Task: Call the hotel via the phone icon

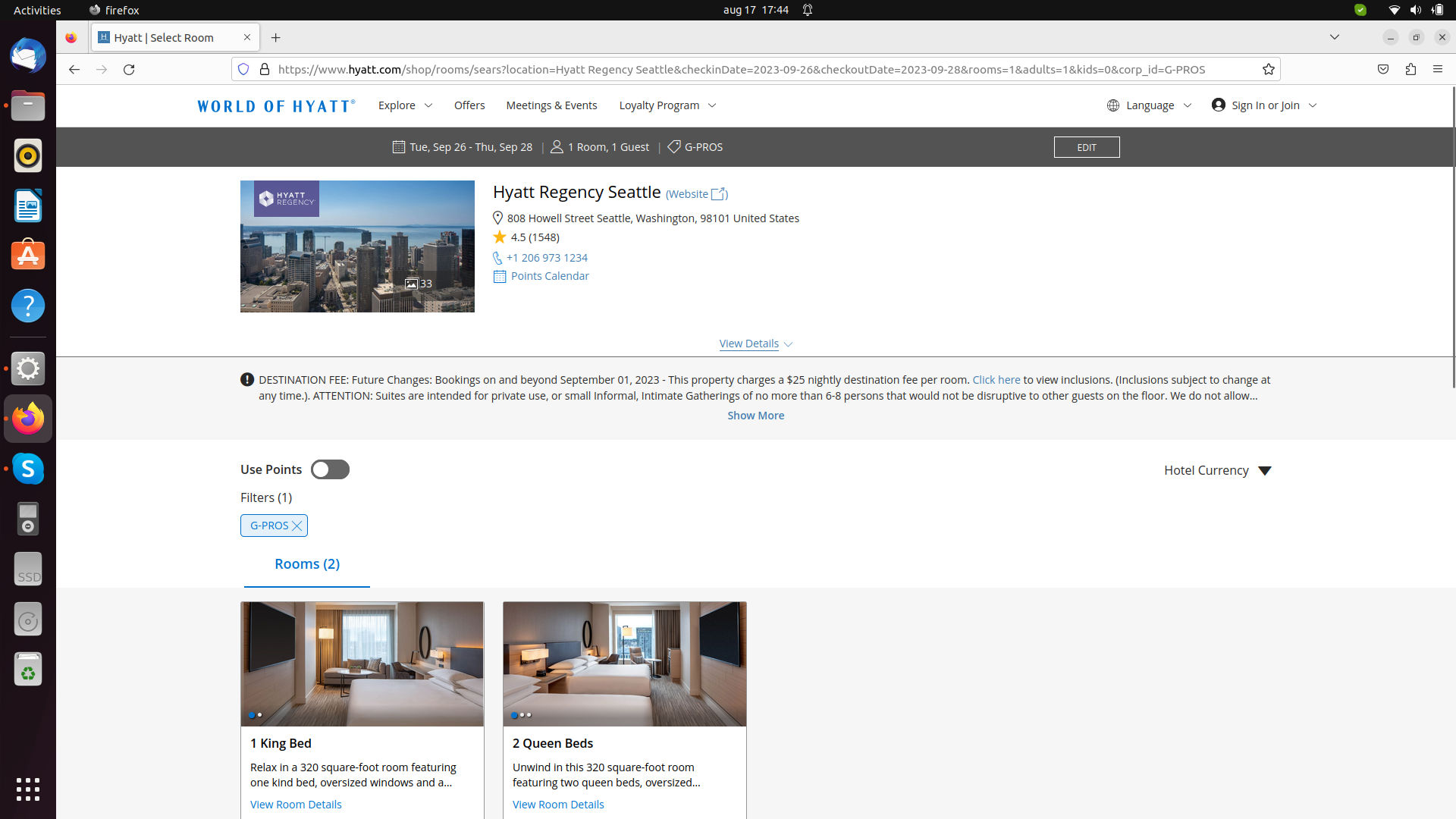Action: click(x=498, y=258)
